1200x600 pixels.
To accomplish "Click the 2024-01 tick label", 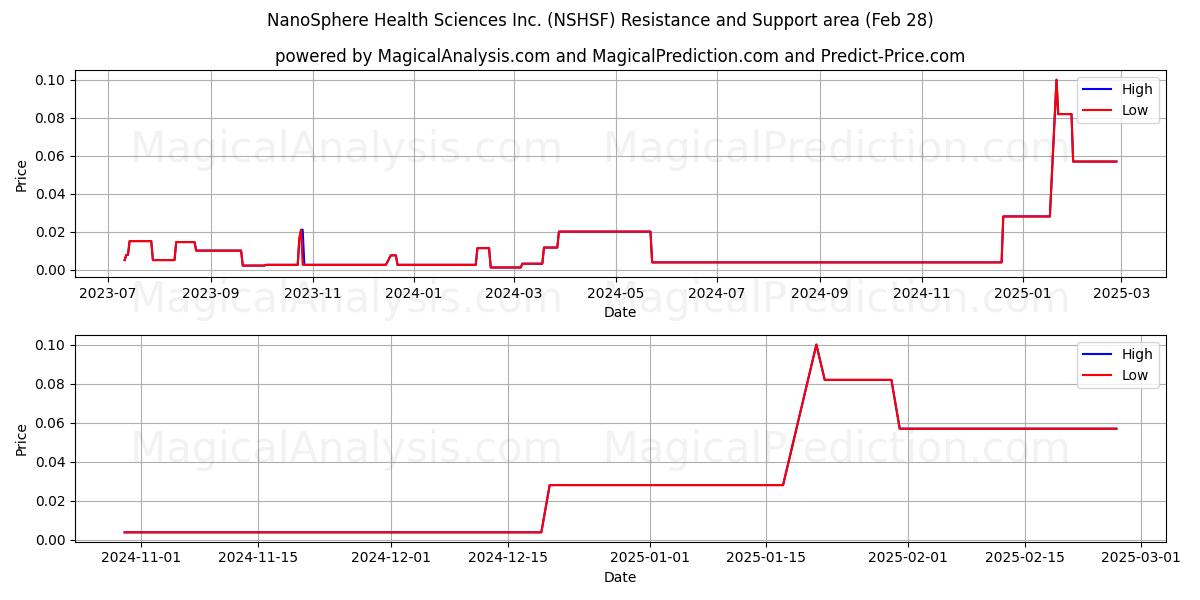I will (x=414, y=293).
